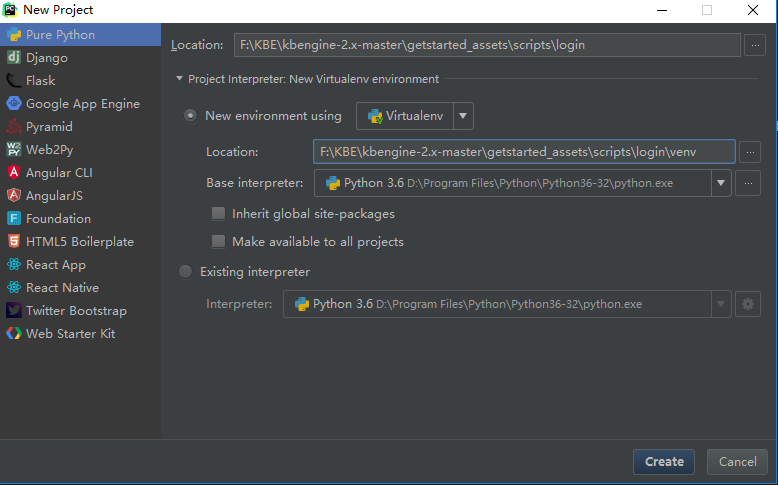The width and height of the screenshot is (778, 485).
Task: Choose the Angular CLI icon
Action: (14, 173)
